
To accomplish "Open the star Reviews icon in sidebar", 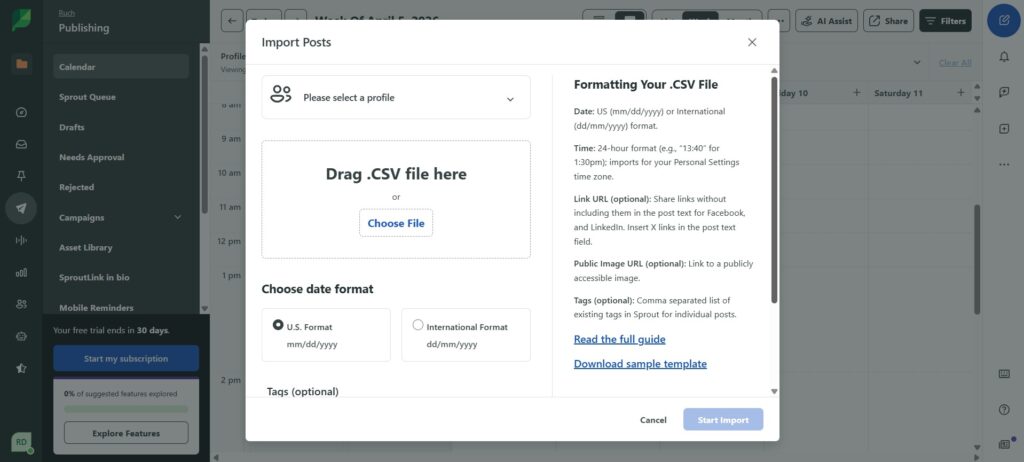I will pos(22,369).
